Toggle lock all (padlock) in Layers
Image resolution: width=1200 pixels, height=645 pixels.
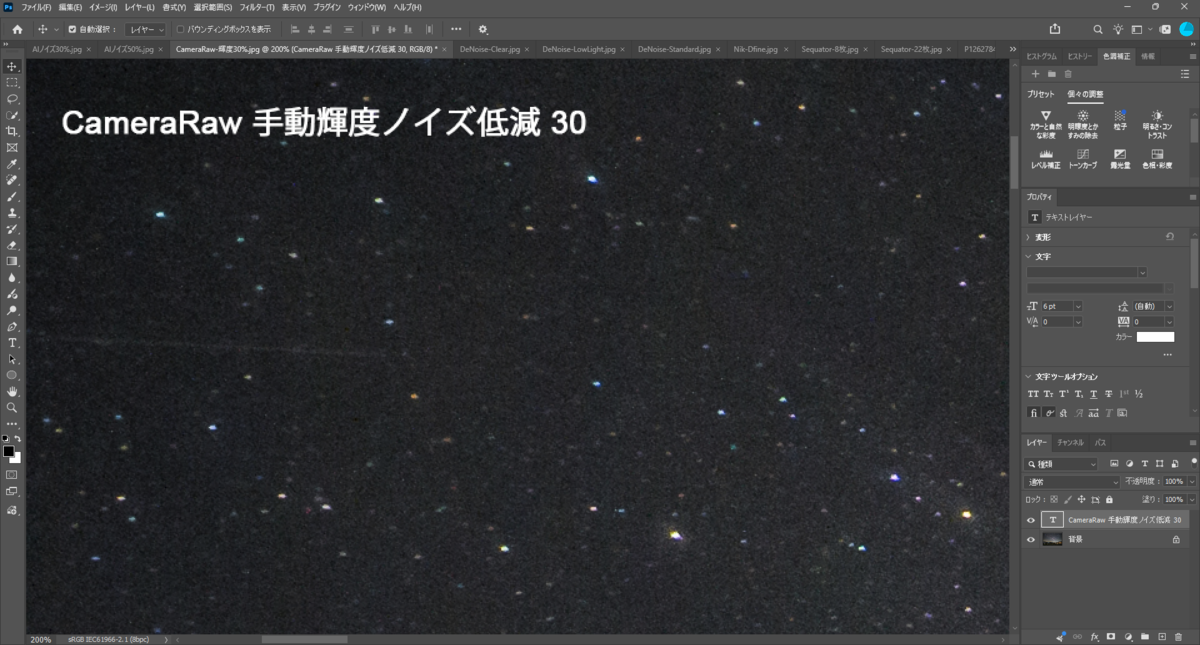click(x=1108, y=499)
